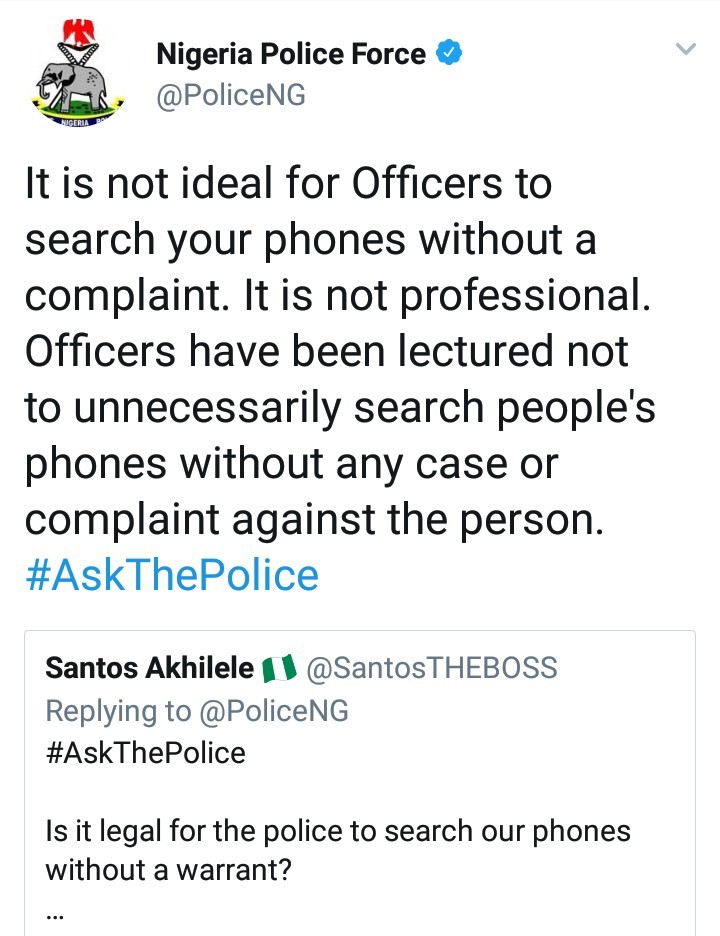Click the Replying to label
Screen dimensions: 720x936
tap(118, 711)
